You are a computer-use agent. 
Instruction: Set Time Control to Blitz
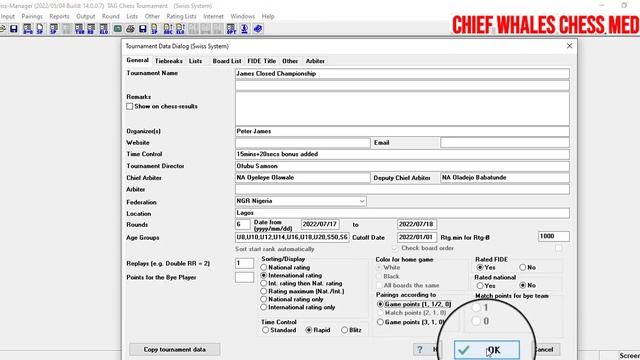click(344, 330)
